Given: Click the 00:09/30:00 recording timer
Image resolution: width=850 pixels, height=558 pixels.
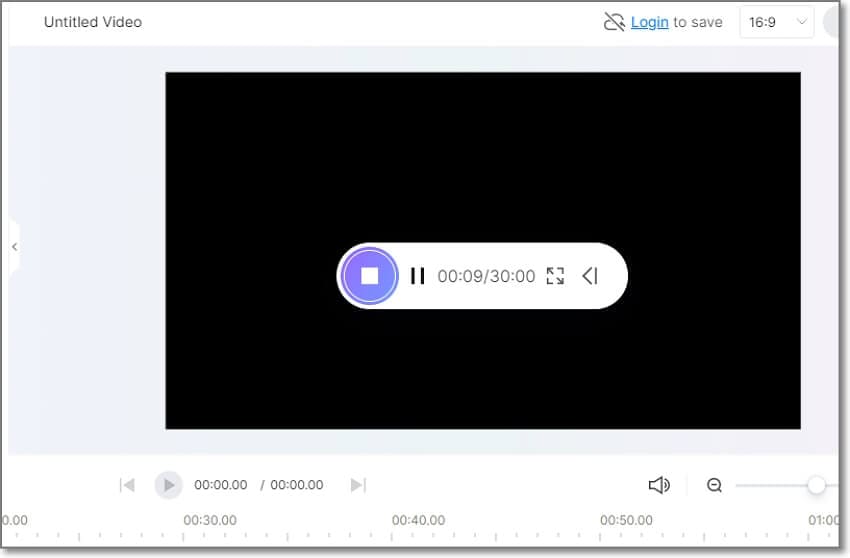Looking at the screenshot, I should [x=486, y=276].
